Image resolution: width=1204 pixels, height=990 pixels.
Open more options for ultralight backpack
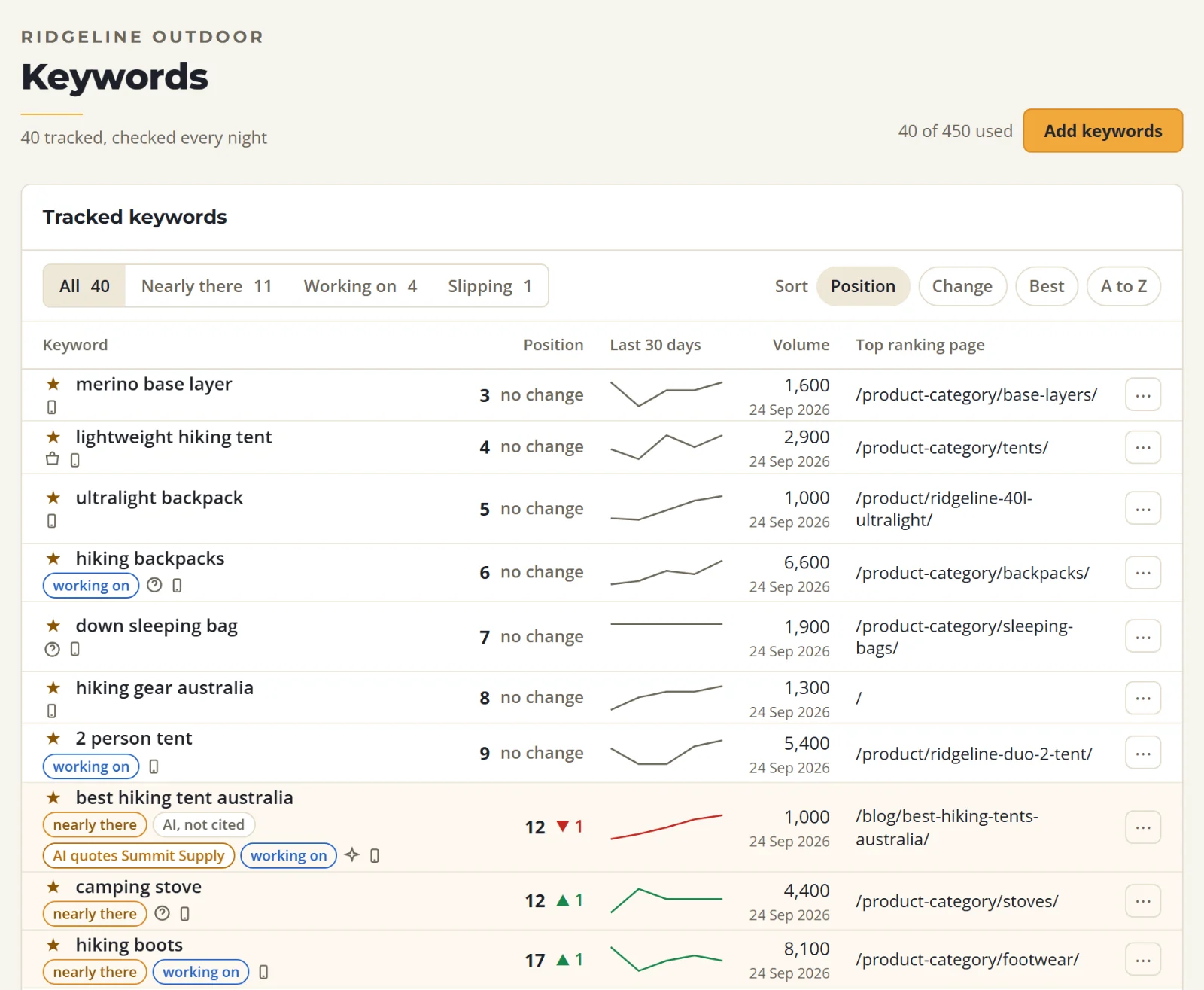click(1143, 509)
